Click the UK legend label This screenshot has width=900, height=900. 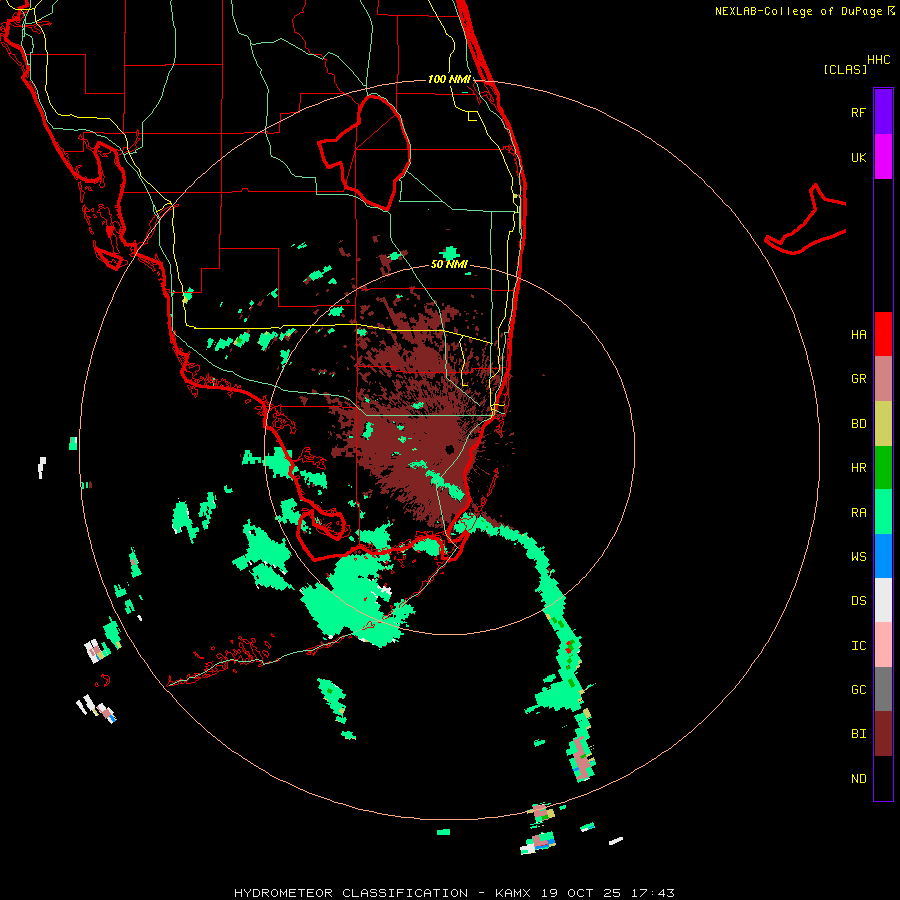(858, 157)
